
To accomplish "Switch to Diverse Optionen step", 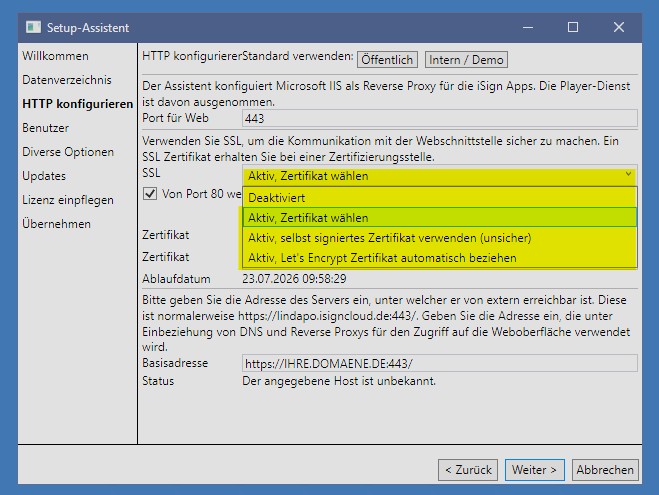I will pos(68,152).
